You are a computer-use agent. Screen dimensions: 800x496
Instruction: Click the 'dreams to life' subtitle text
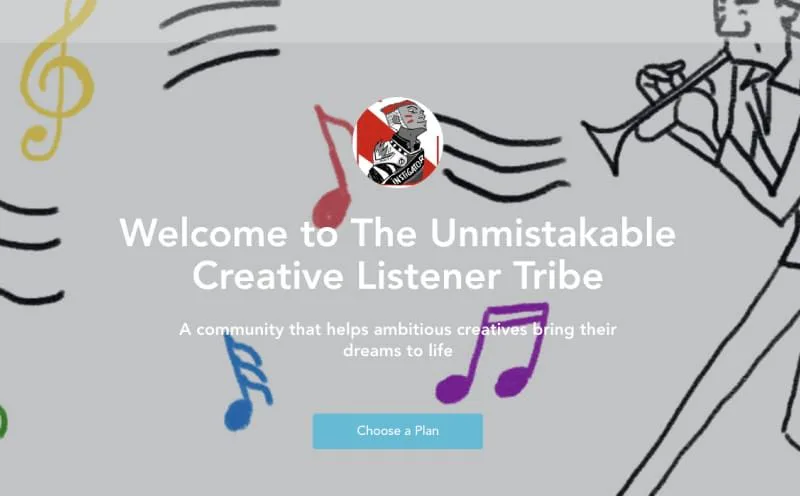tap(397, 351)
